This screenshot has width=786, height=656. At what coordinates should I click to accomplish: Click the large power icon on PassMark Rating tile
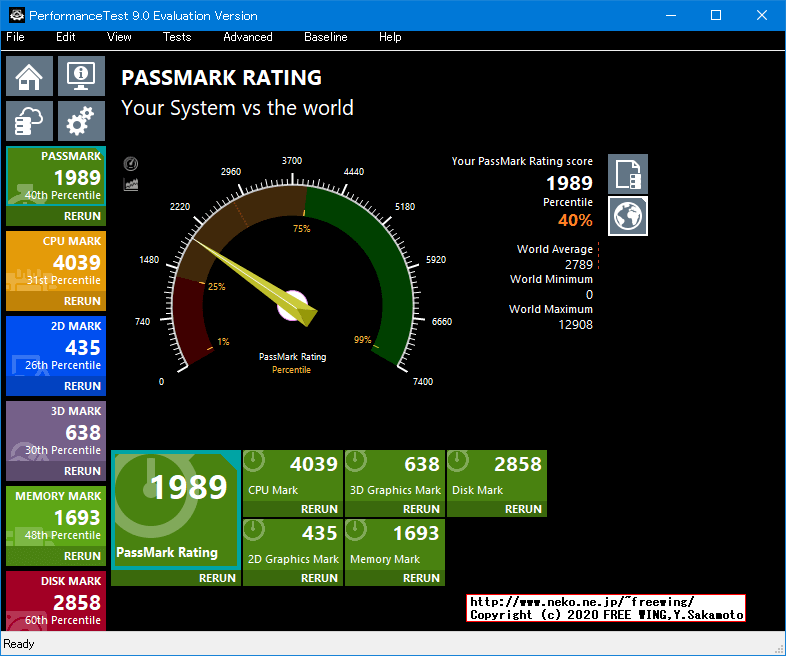coord(150,494)
